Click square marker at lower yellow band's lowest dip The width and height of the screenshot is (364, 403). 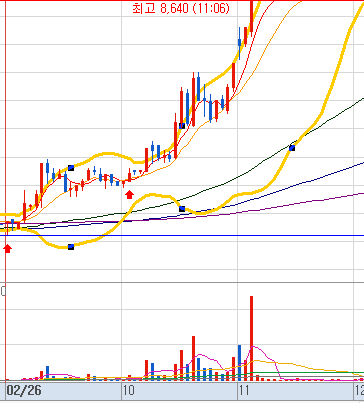click(71, 247)
